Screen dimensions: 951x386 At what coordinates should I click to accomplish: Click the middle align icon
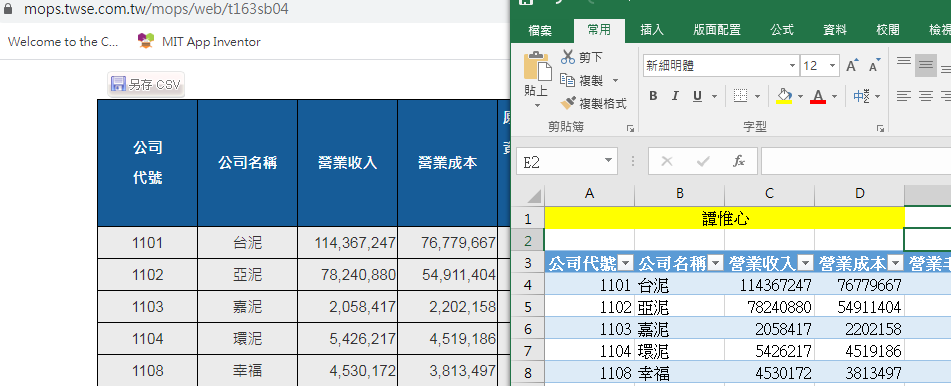[926, 65]
